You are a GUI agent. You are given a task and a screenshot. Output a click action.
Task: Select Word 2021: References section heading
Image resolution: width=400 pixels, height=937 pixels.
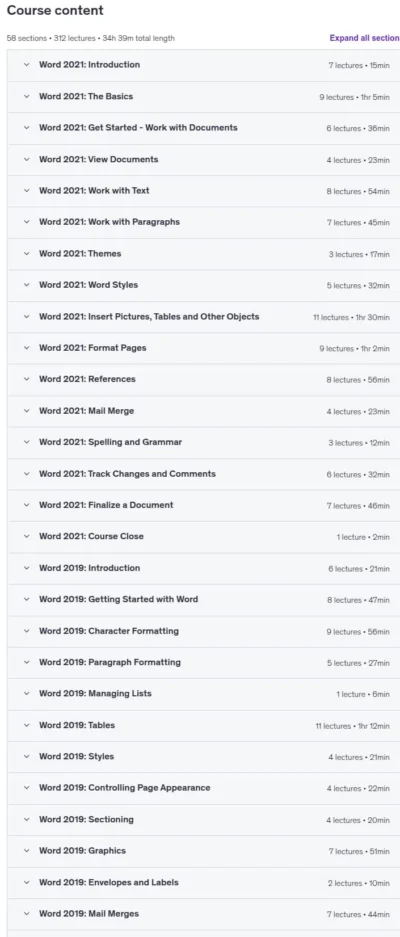87,379
